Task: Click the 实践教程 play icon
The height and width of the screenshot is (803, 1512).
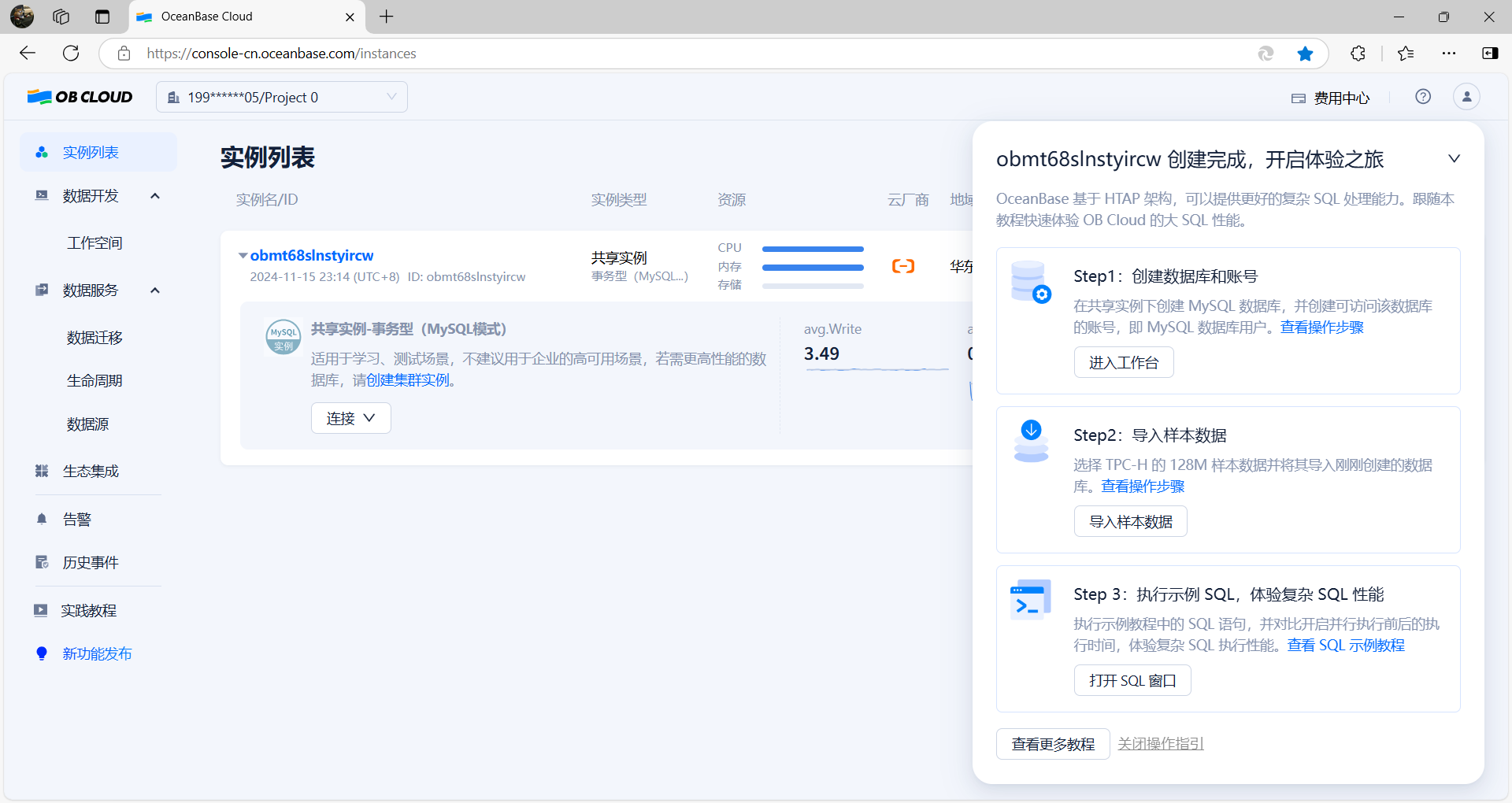Action: [41, 610]
